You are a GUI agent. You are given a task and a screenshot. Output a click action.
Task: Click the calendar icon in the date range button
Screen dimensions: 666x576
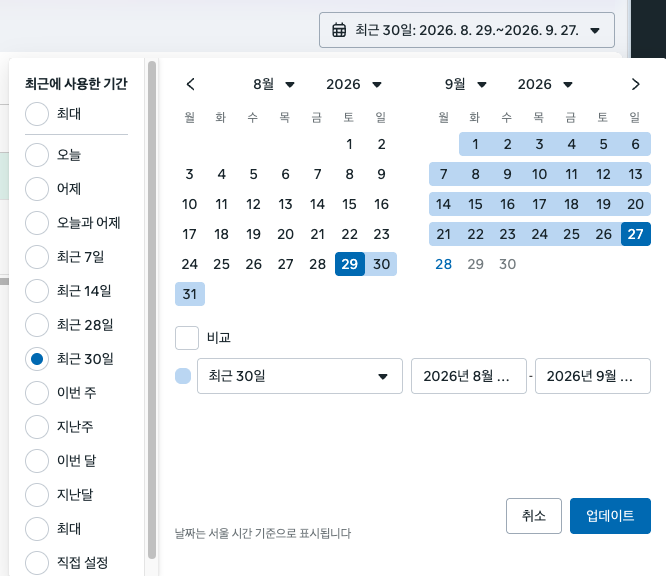pyautogui.click(x=339, y=30)
